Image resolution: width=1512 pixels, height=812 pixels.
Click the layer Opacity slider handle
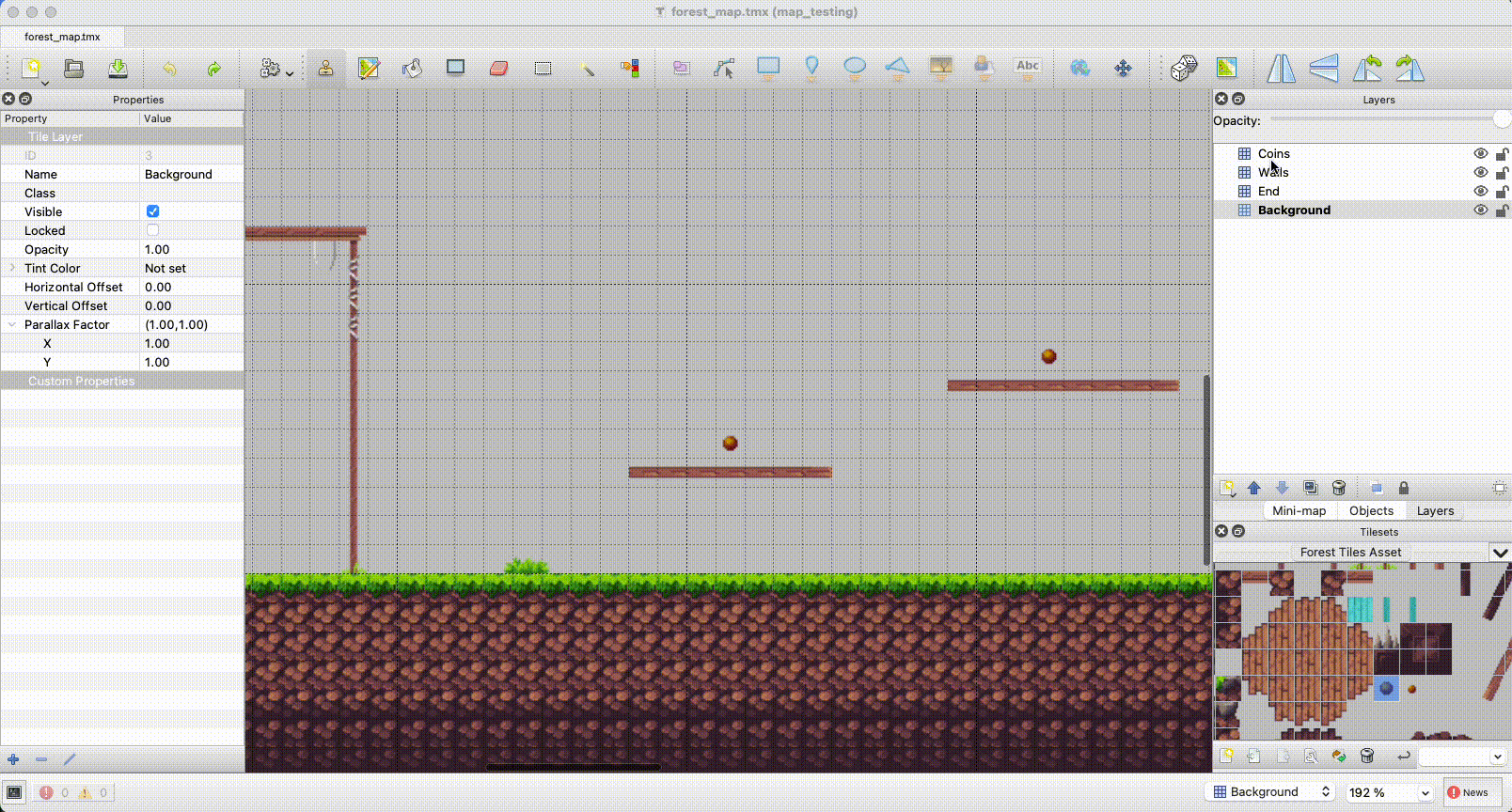tap(1501, 119)
